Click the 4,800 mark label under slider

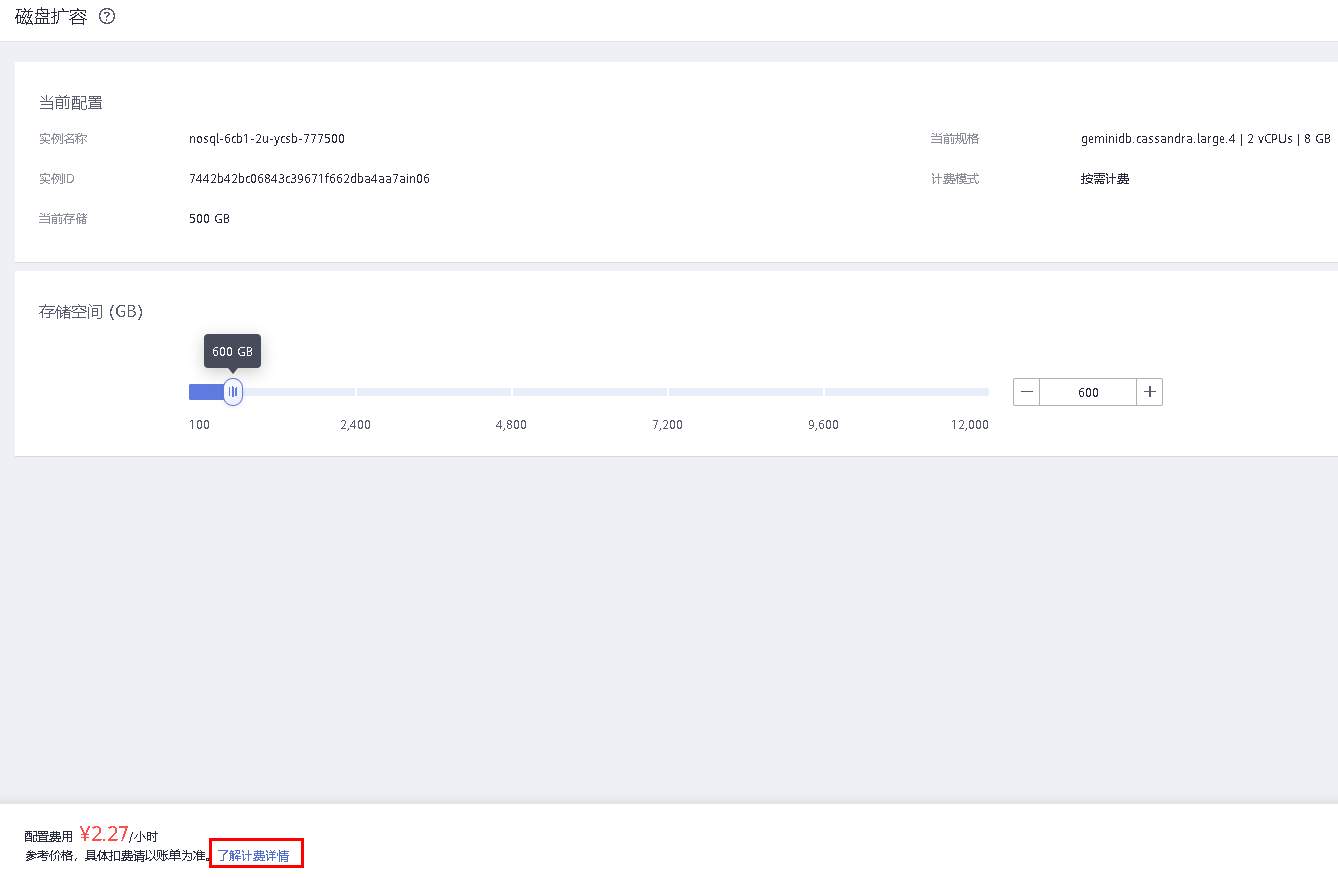tap(511, 425)
